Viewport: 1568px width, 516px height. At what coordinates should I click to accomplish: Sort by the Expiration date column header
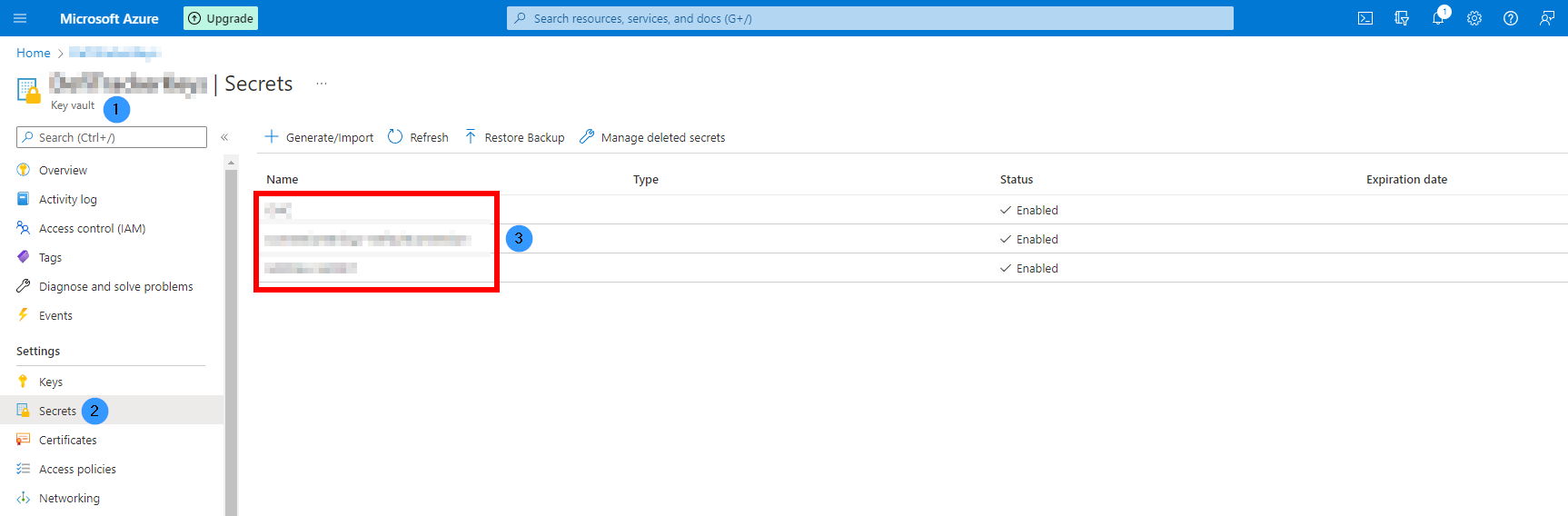tap(1406, 179)
